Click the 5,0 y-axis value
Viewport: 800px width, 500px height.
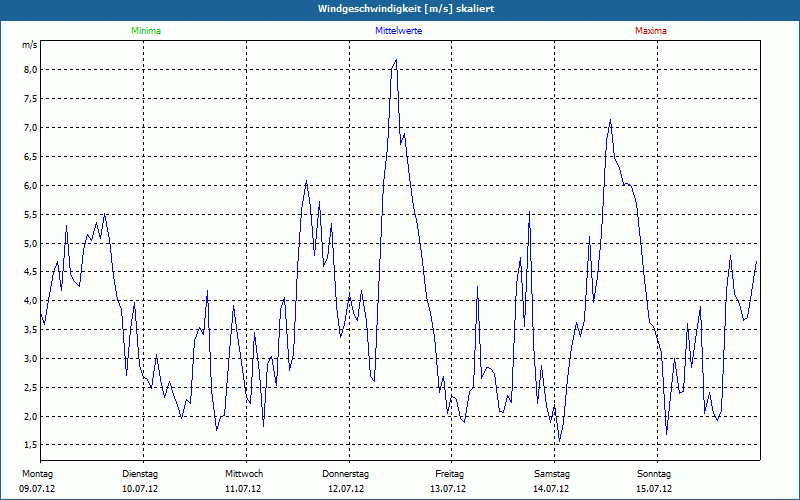pyautogui.click(x=31, y=243)
